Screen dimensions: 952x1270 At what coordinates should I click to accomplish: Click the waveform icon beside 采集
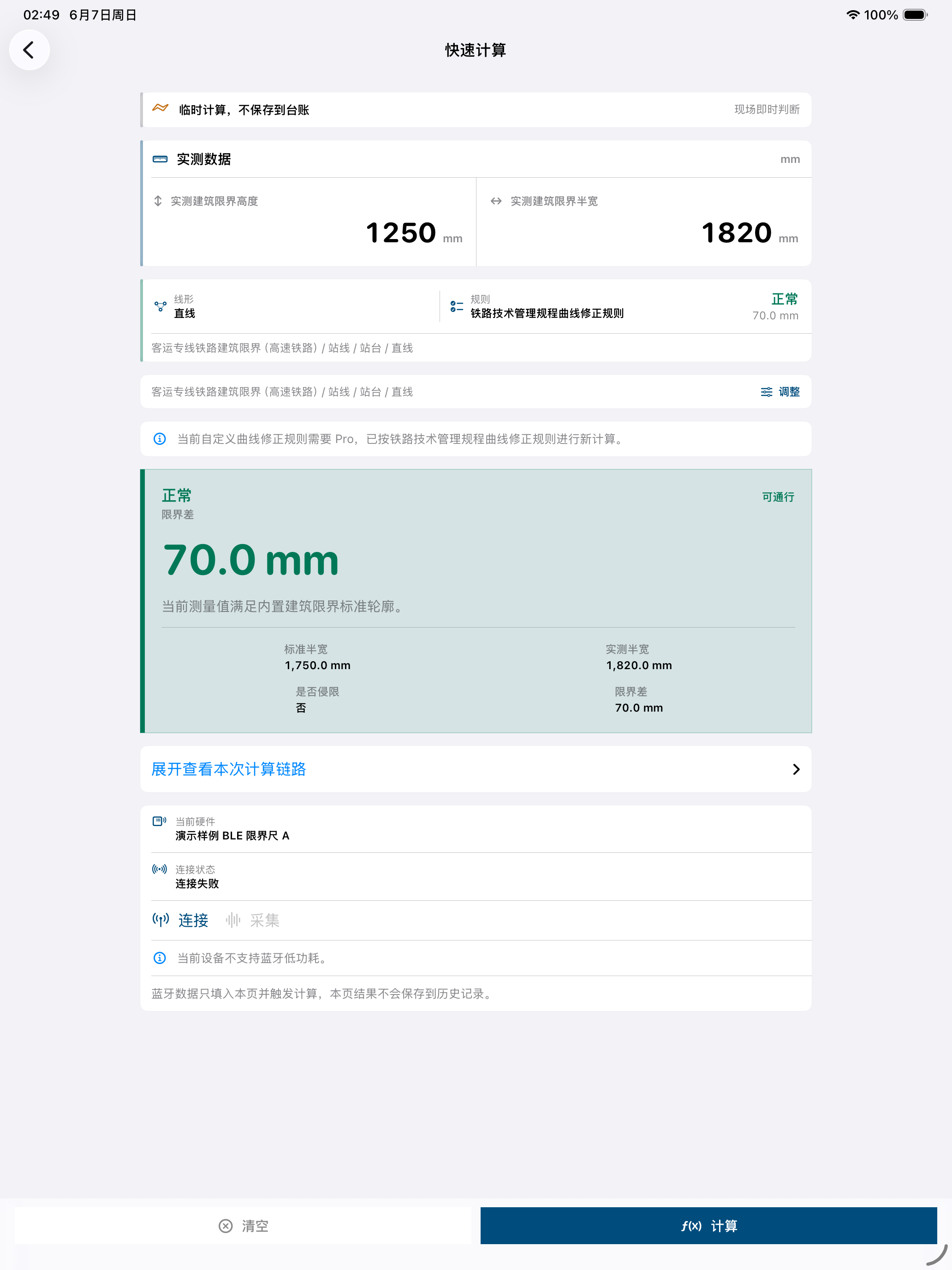233,920
